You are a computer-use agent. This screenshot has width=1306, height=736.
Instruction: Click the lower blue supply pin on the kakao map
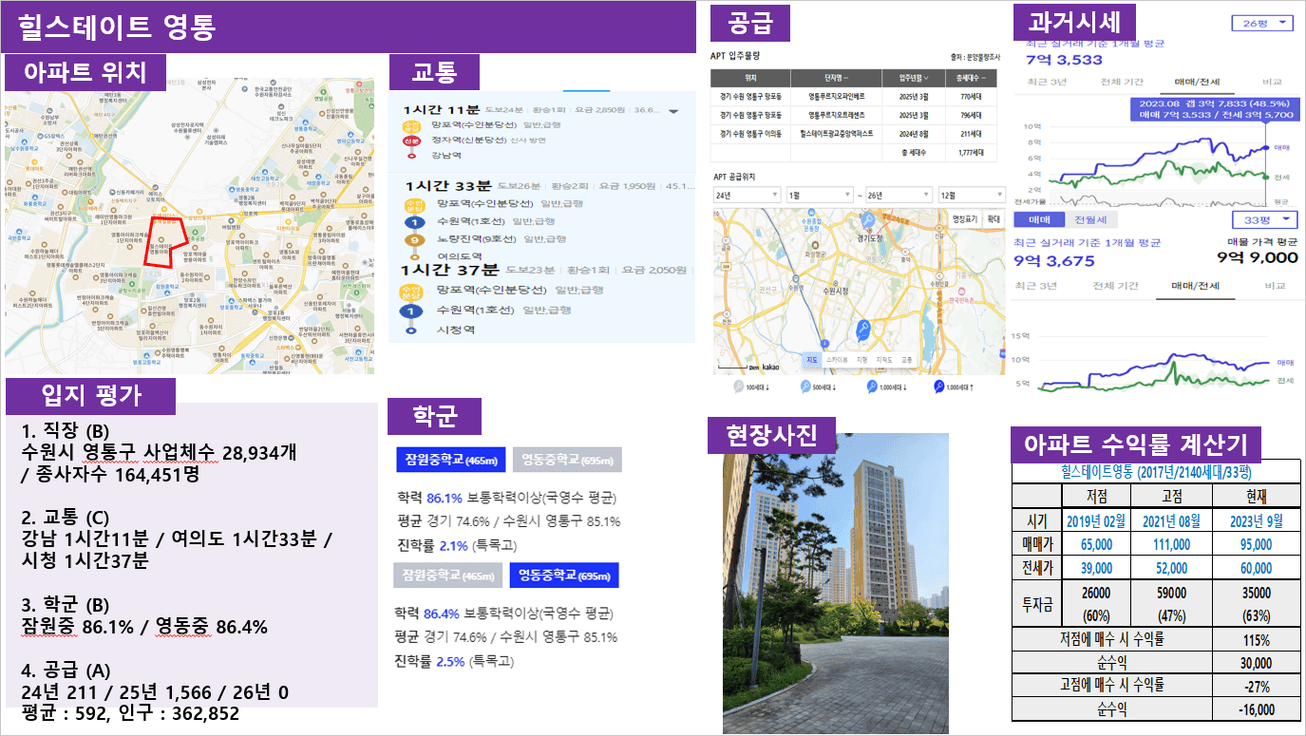[x=862, y=330]
